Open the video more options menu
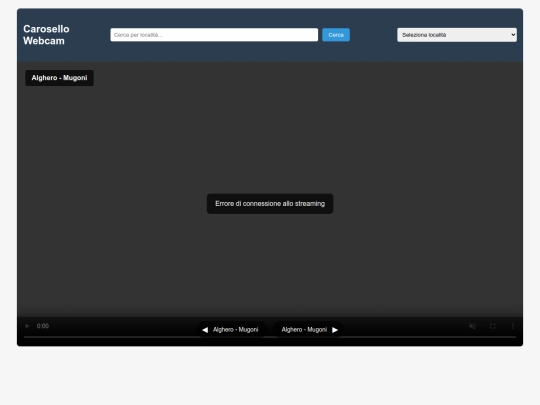540x405 pixels. pyautogui.click(x=513, y=326)
